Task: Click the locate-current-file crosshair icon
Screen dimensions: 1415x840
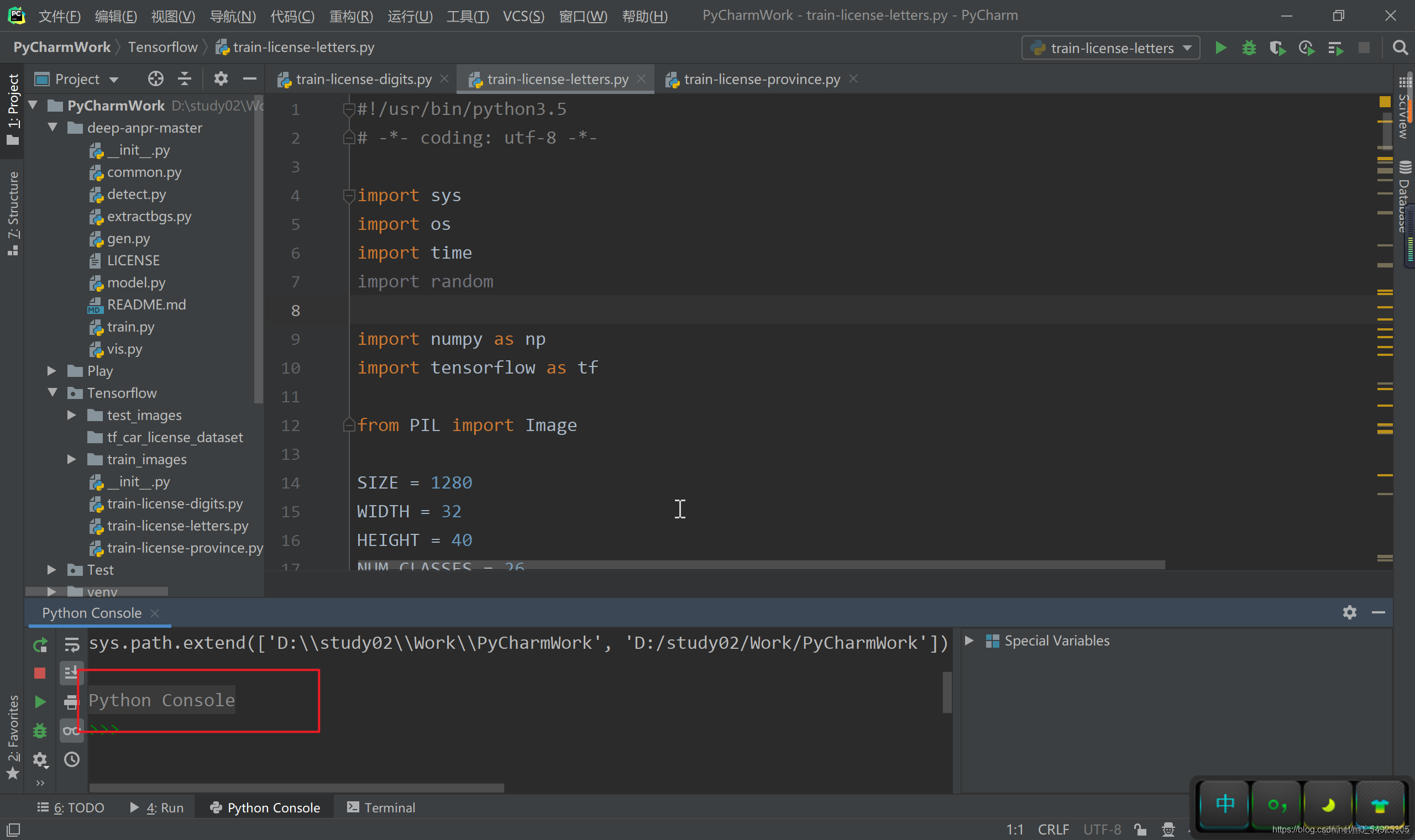Action: [x=156, y=78]
